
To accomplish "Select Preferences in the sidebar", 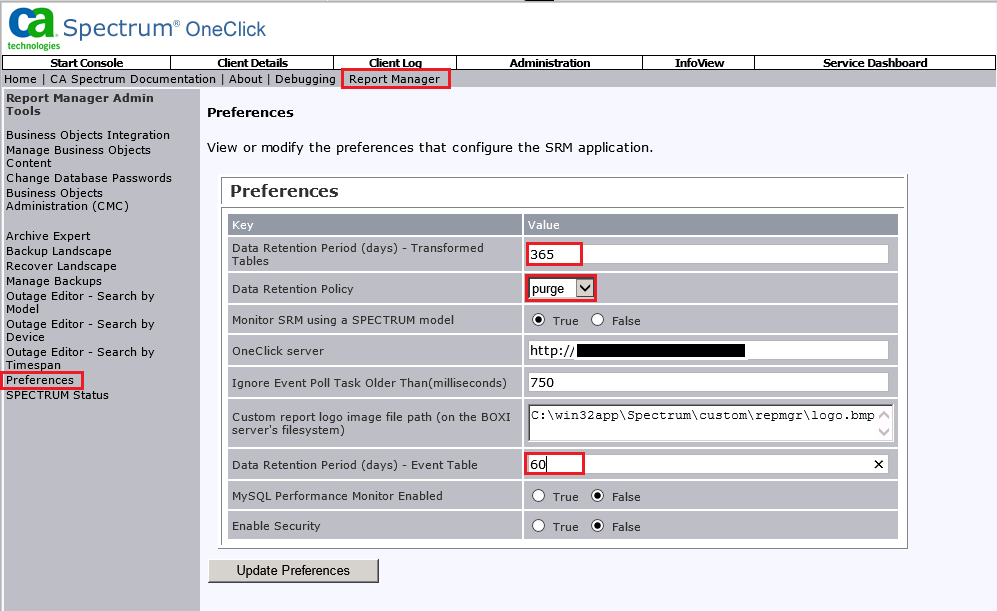I will click(40, 380).
